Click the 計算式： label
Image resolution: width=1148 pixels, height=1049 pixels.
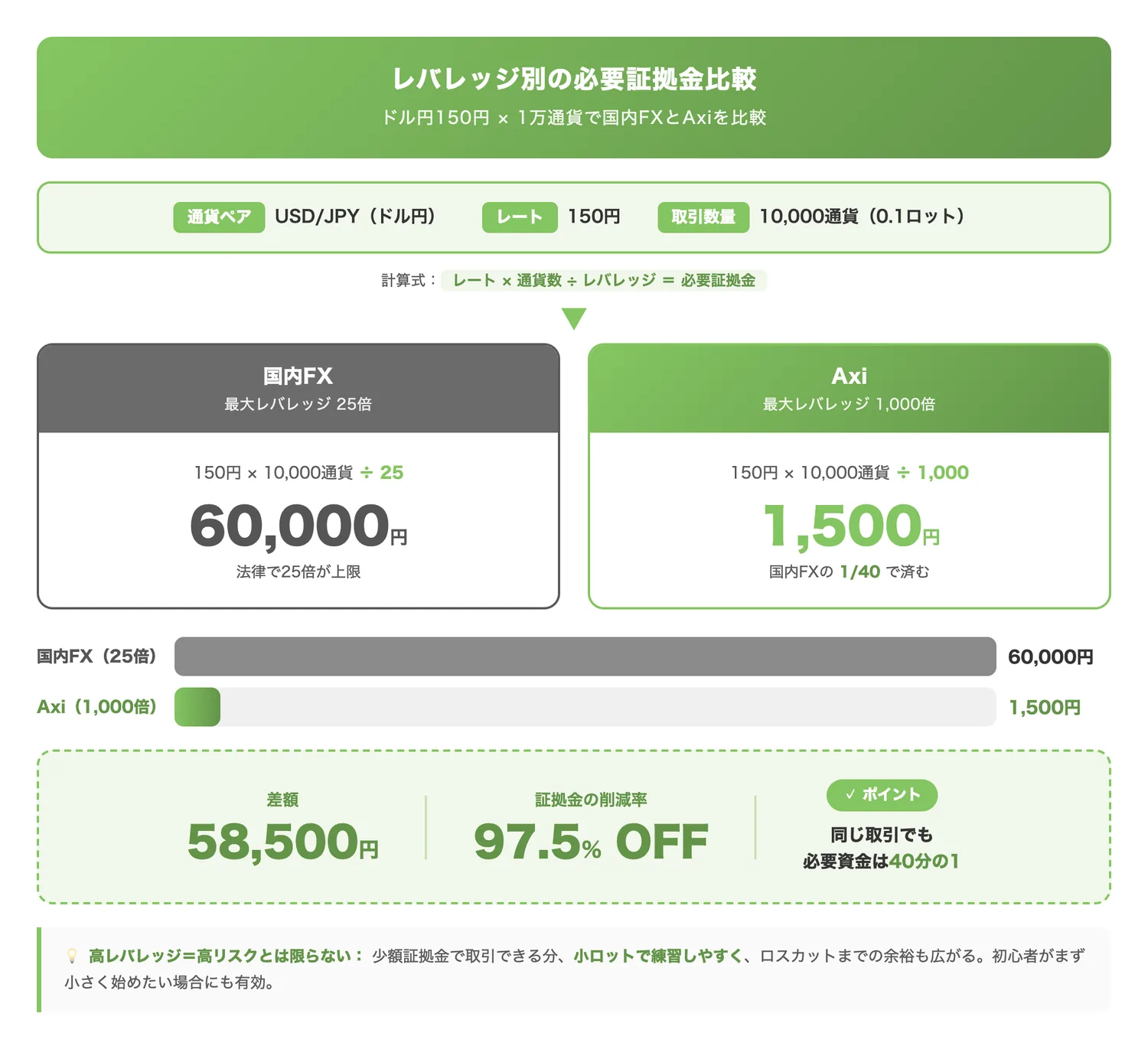(x=409, y=280)
